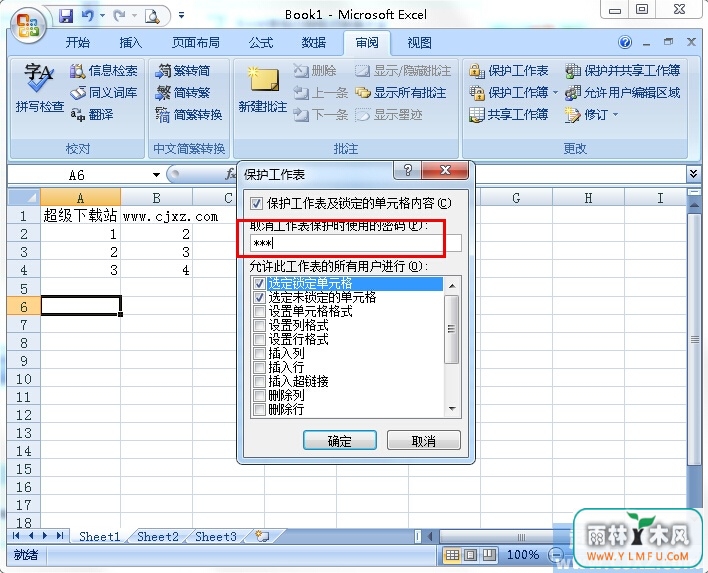Image resolution: width=708 pixels, height=573 pixels.
Task: Expand the Track Changes (修订) dropdown
Action: pyautogui.click(x=615, y=115)
